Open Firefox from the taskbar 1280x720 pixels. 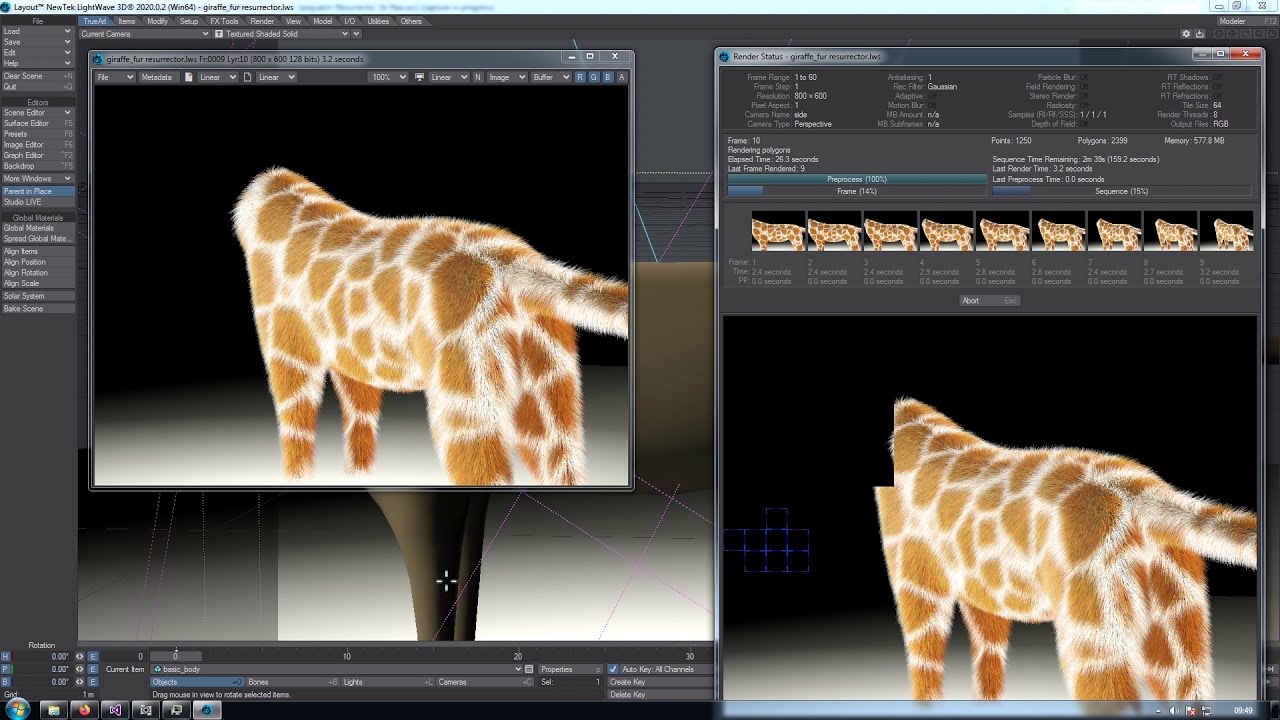click(x=85, y=710)
